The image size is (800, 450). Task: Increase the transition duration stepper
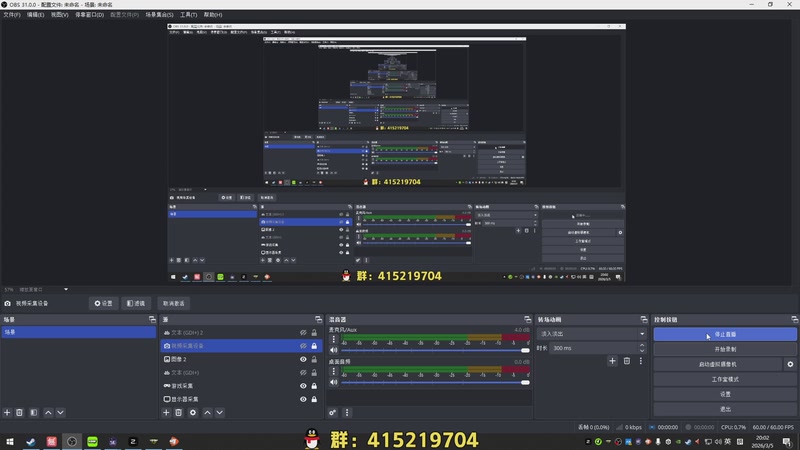pos(642,345)
